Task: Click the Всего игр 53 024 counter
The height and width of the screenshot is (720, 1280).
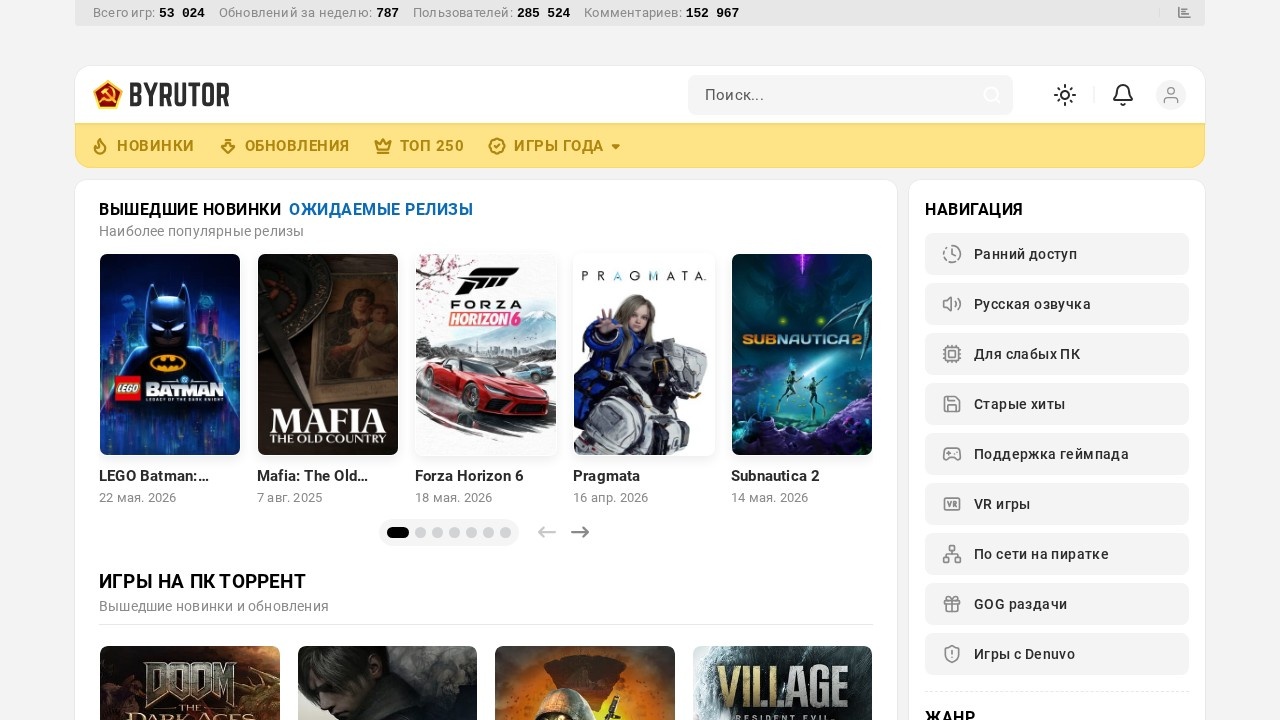Action: click(149, 13)
